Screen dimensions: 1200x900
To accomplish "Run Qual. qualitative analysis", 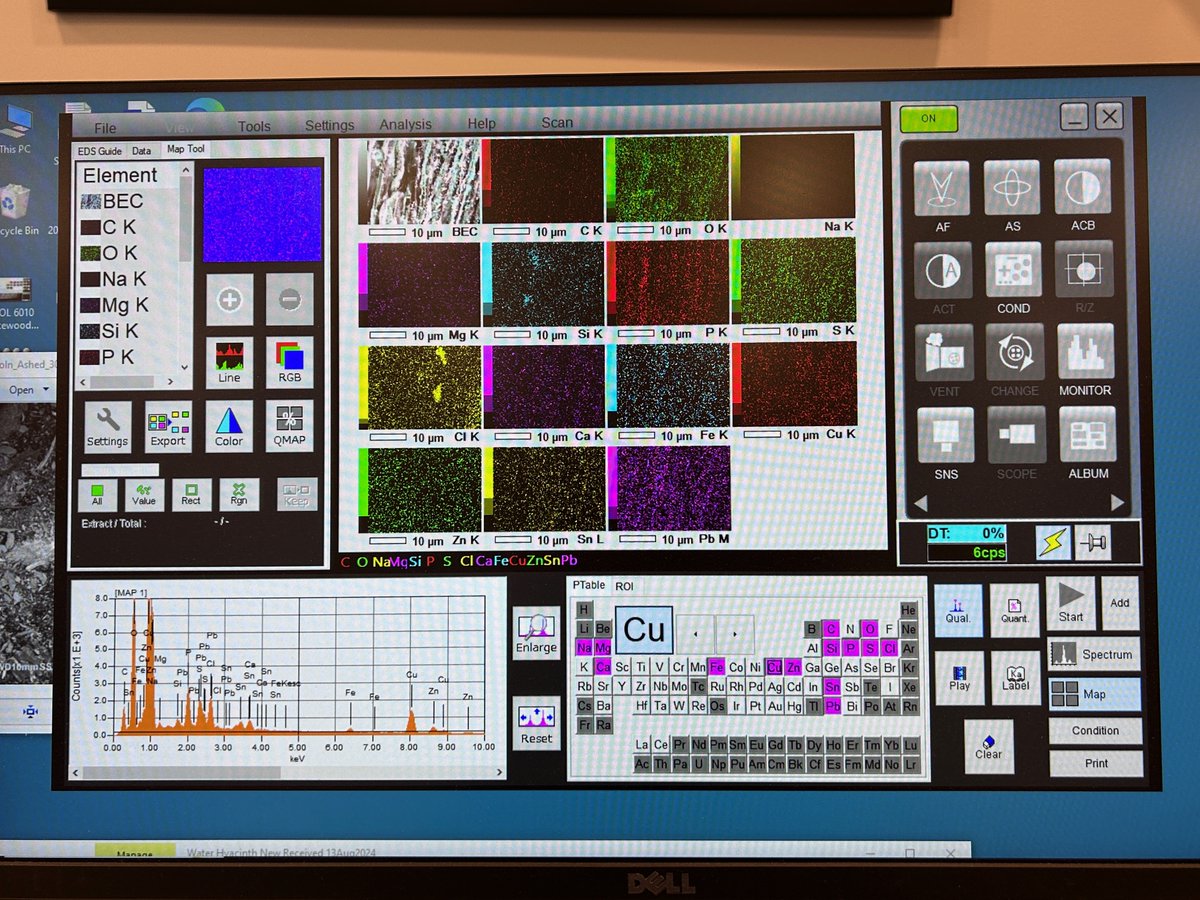I will tap(959, 610).
